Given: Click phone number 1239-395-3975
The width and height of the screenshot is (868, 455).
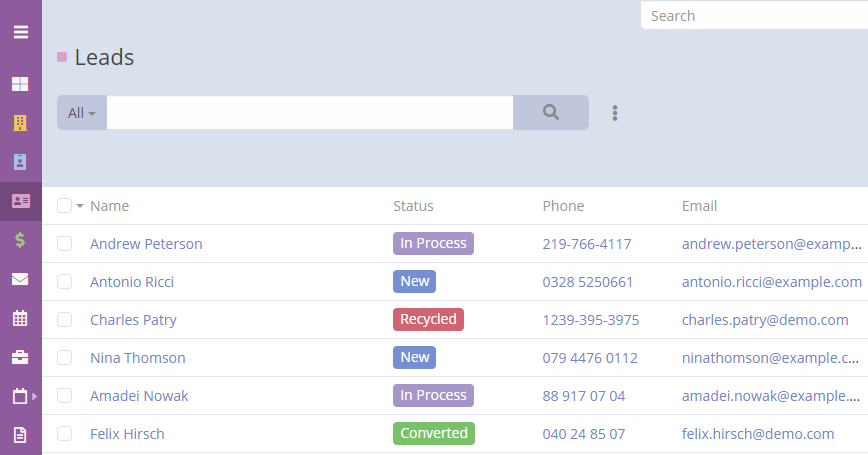Looking at the screenshot, I should (591, 320).
